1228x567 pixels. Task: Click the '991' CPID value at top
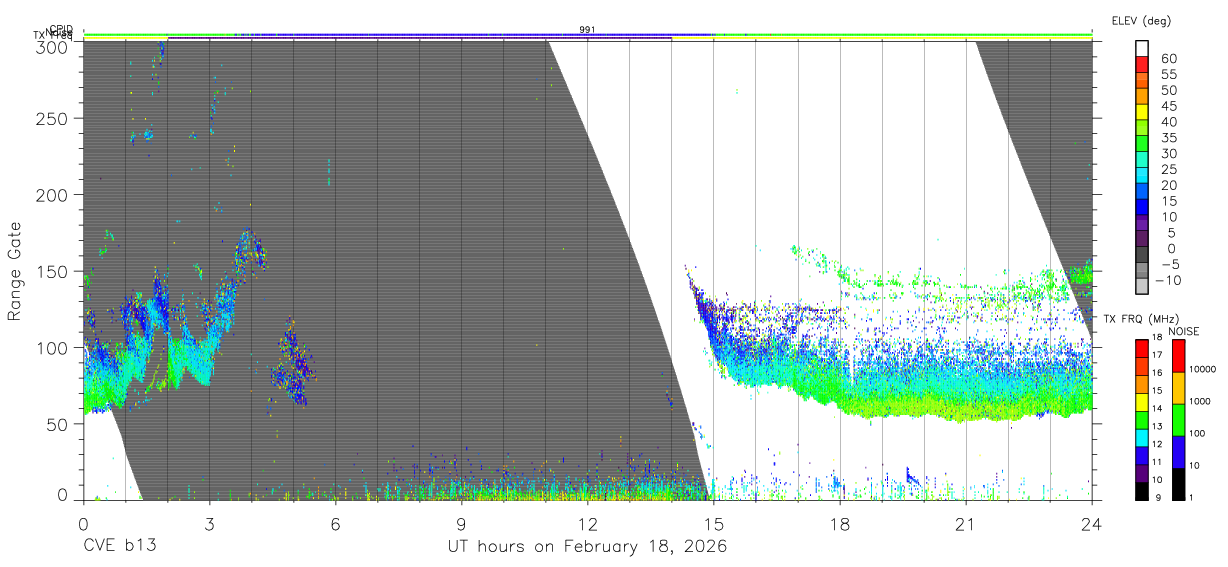(587, 30)
